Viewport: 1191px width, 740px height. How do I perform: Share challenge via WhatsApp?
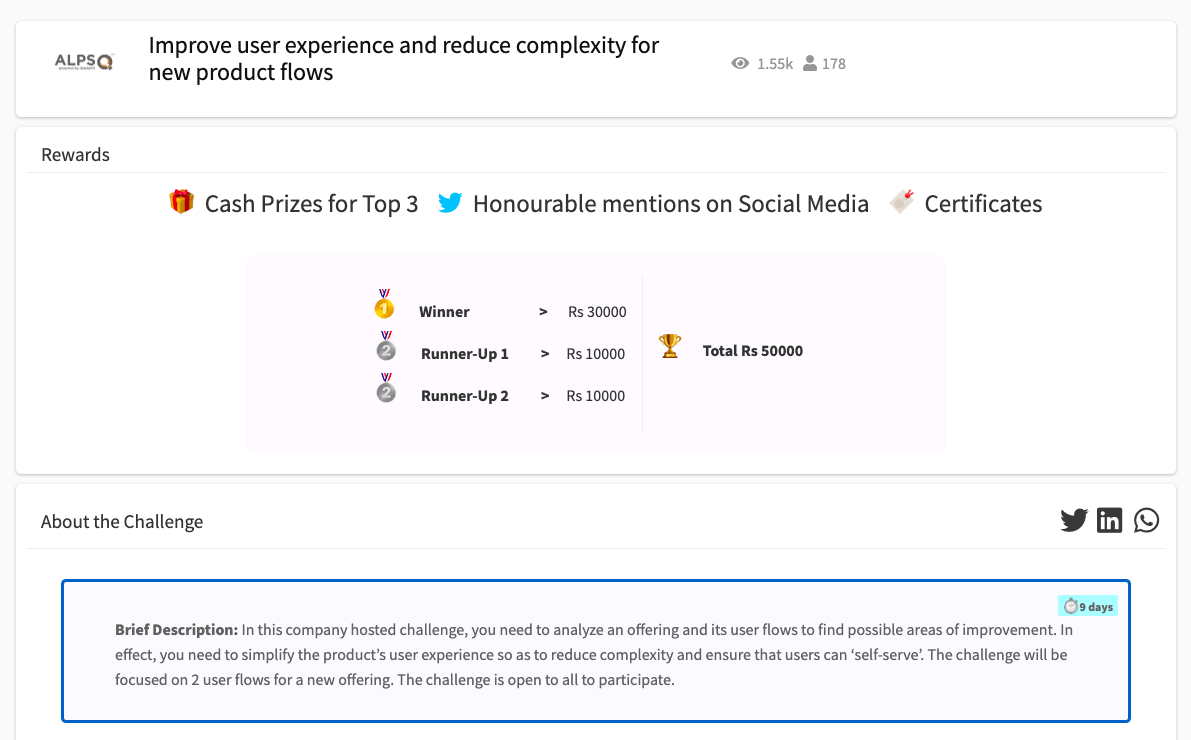pyautogui.click(x=1146, y=521)
